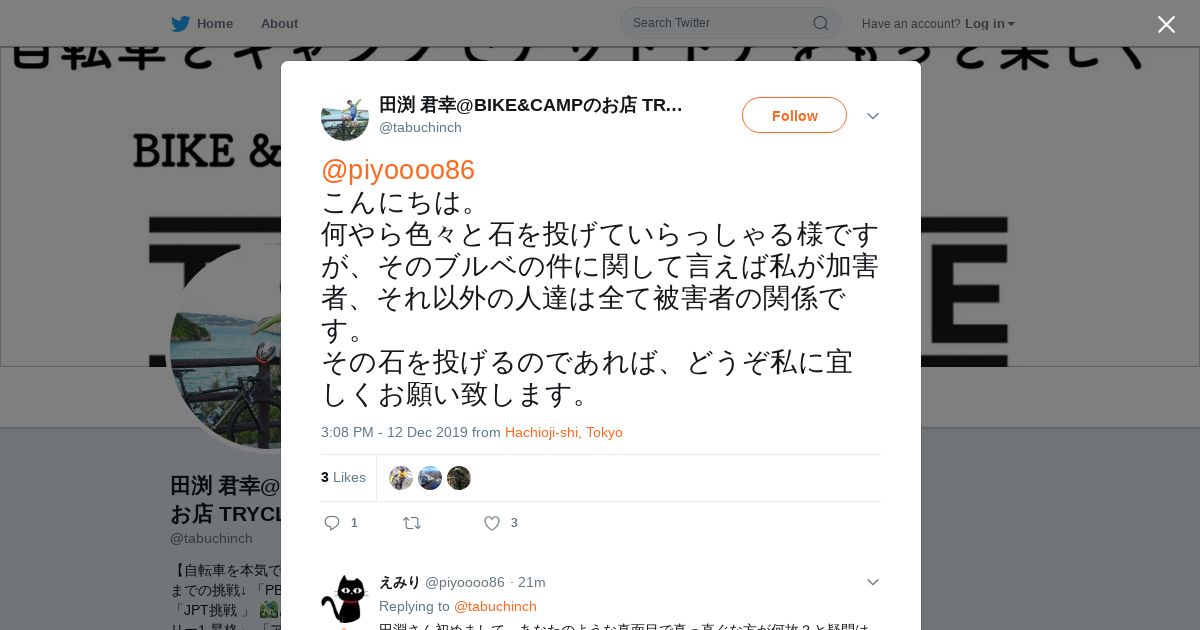Screen dimensions: 1200x630
Task: Like the tweet with heart icon
Action: coord(492,523)
